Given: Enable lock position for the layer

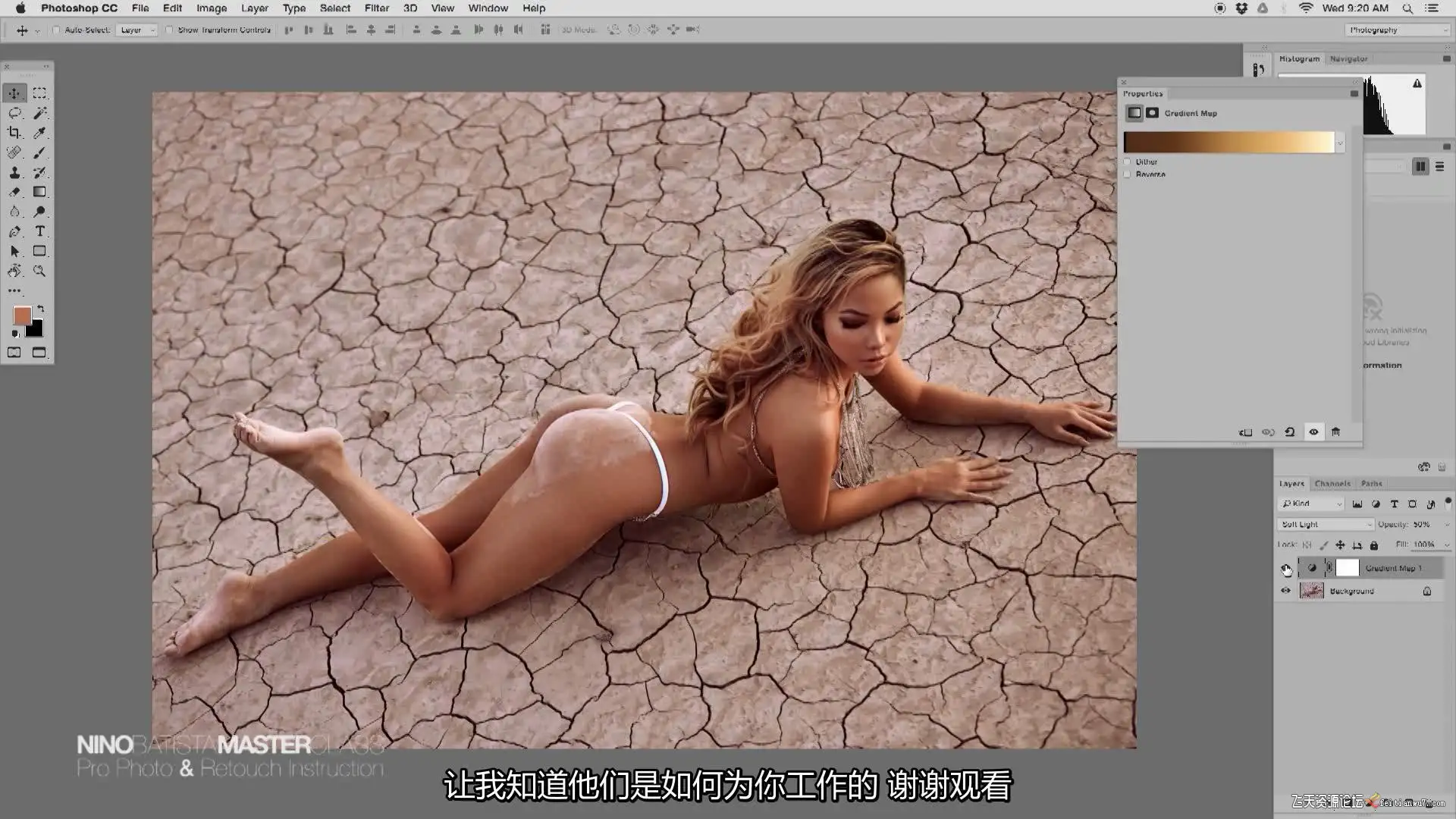Looking at the screenshot, I should [1340, 545].
